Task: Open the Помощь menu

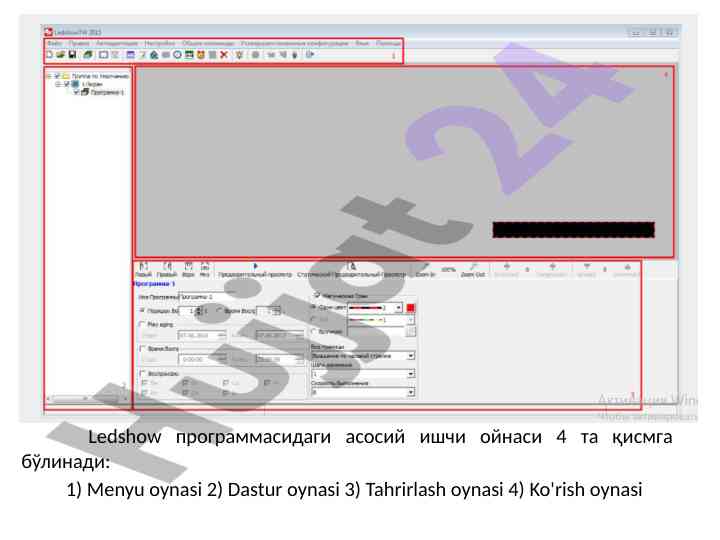Action: tap(388, 43)
